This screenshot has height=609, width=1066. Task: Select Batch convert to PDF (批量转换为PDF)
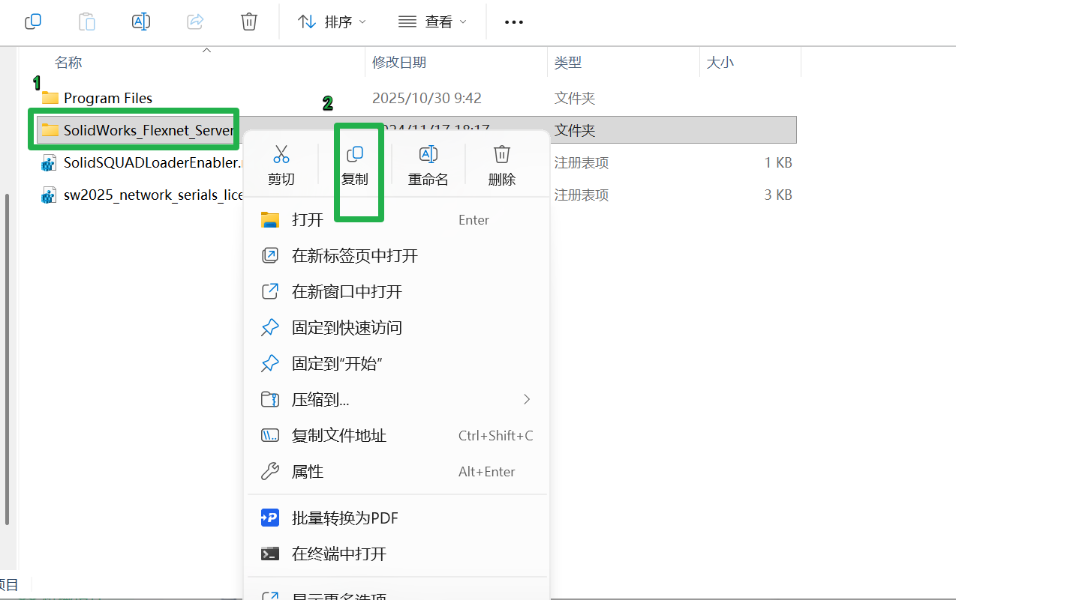(x=398, y=518)
